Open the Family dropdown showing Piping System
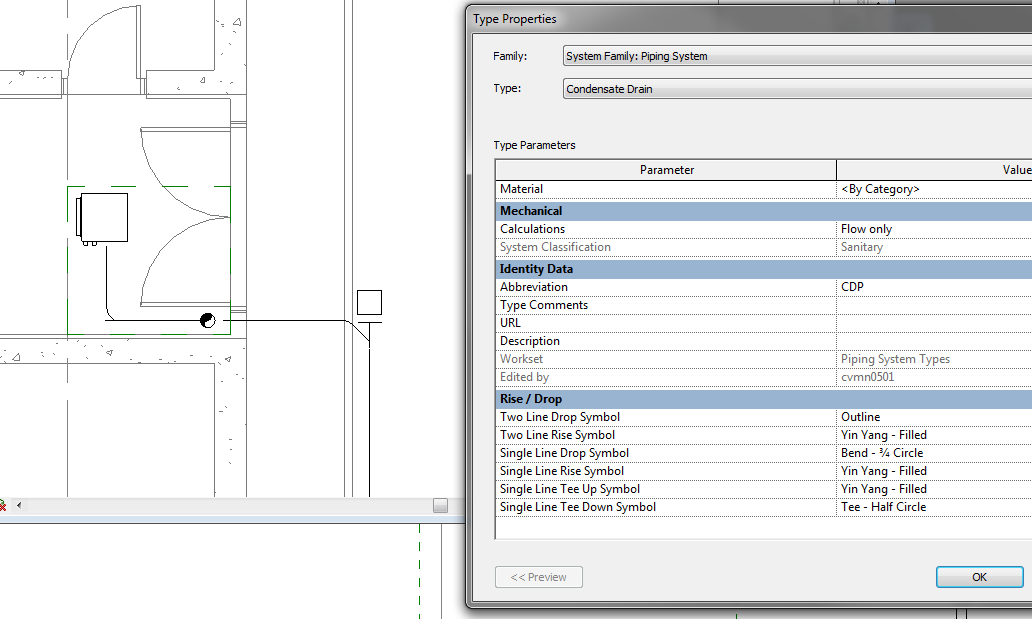This screenshot has width=1032, height=619. [x=796, y=56]
